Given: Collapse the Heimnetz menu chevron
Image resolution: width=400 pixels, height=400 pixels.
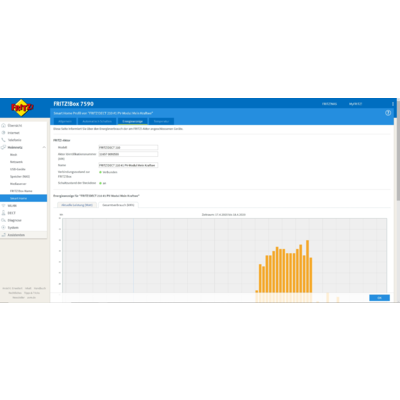Looking at the screenshot, I should 44,147.
